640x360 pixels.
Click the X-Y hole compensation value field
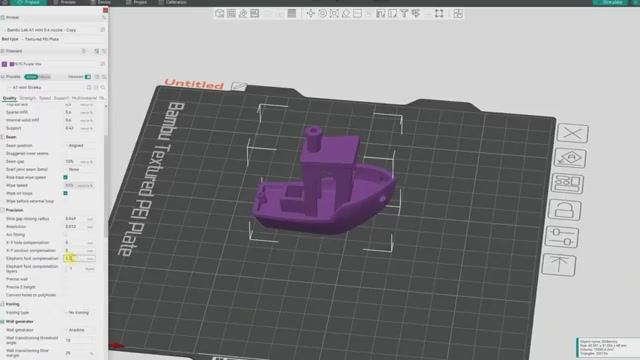(80, 242)
